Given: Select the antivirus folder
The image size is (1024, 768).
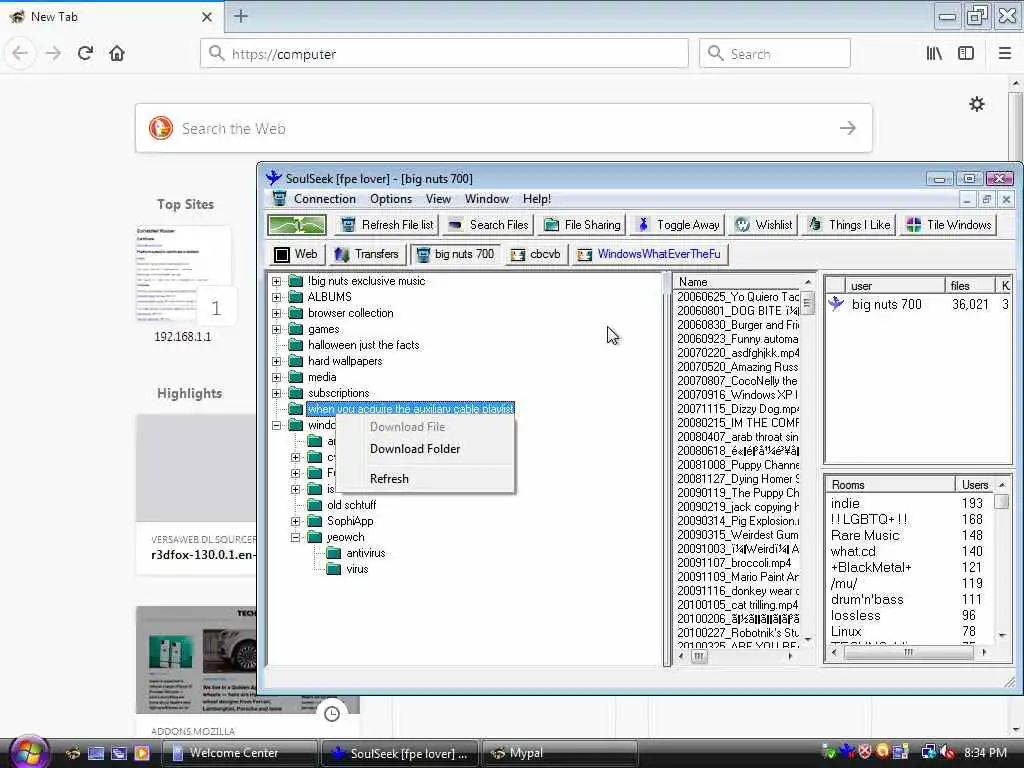Looking at the screenshot, I should [x=365, y=553].
